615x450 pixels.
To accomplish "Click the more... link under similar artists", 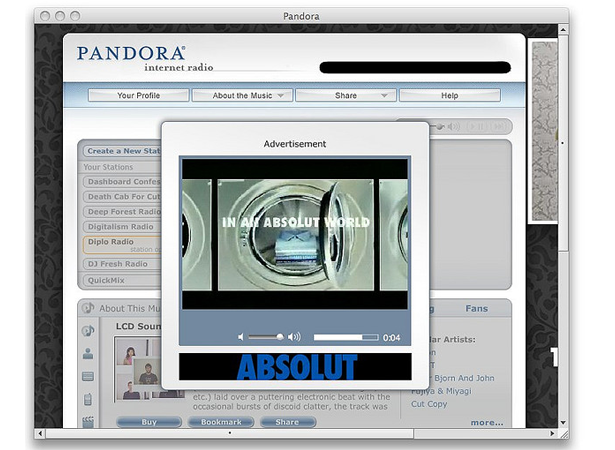I will 487,423.
